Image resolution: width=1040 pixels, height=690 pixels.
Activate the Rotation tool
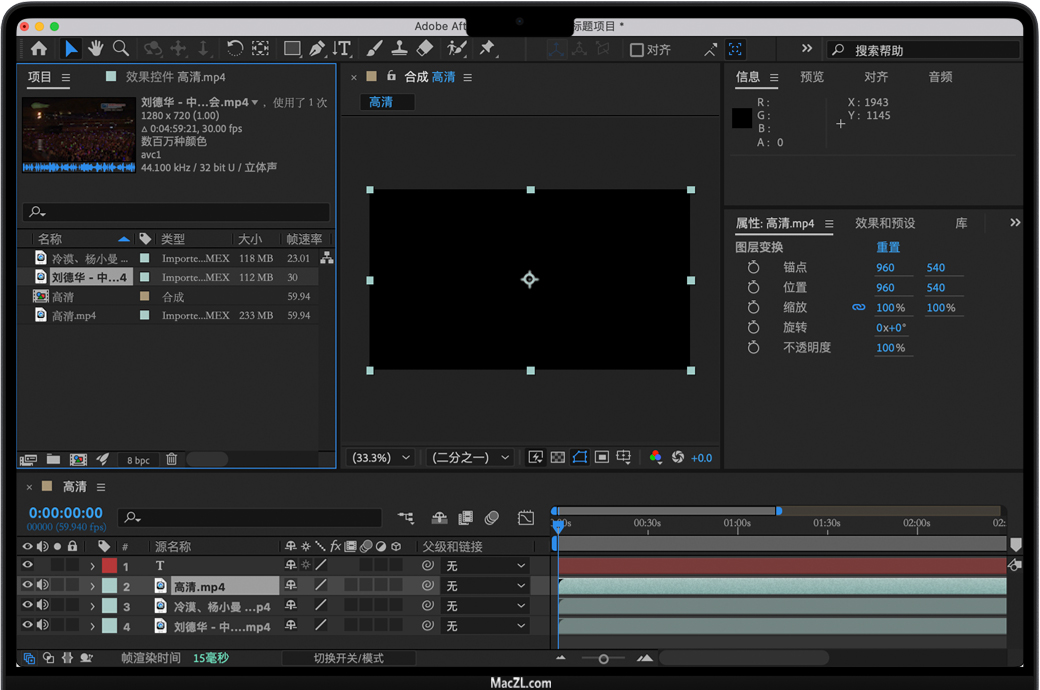tap(234, 48)
